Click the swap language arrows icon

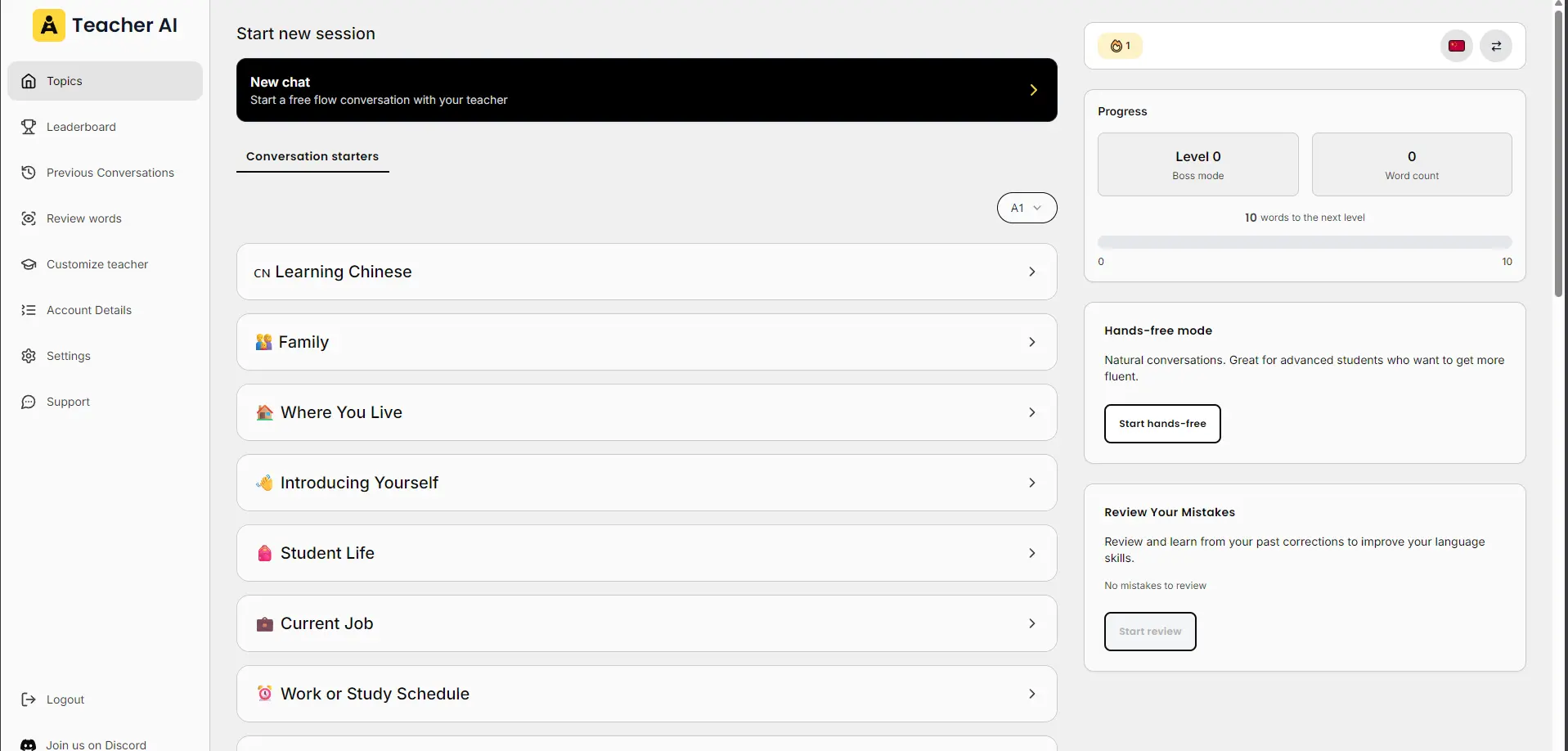[1496, 46]
